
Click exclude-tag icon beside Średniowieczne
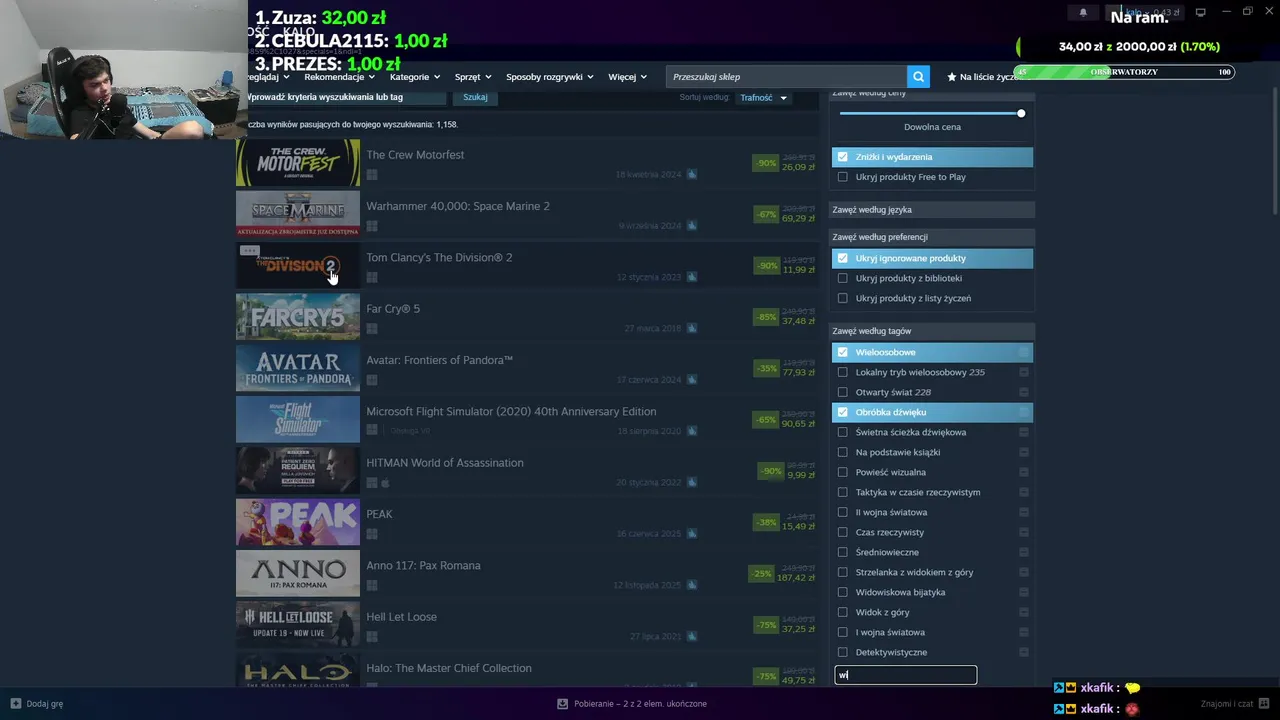1024,552
